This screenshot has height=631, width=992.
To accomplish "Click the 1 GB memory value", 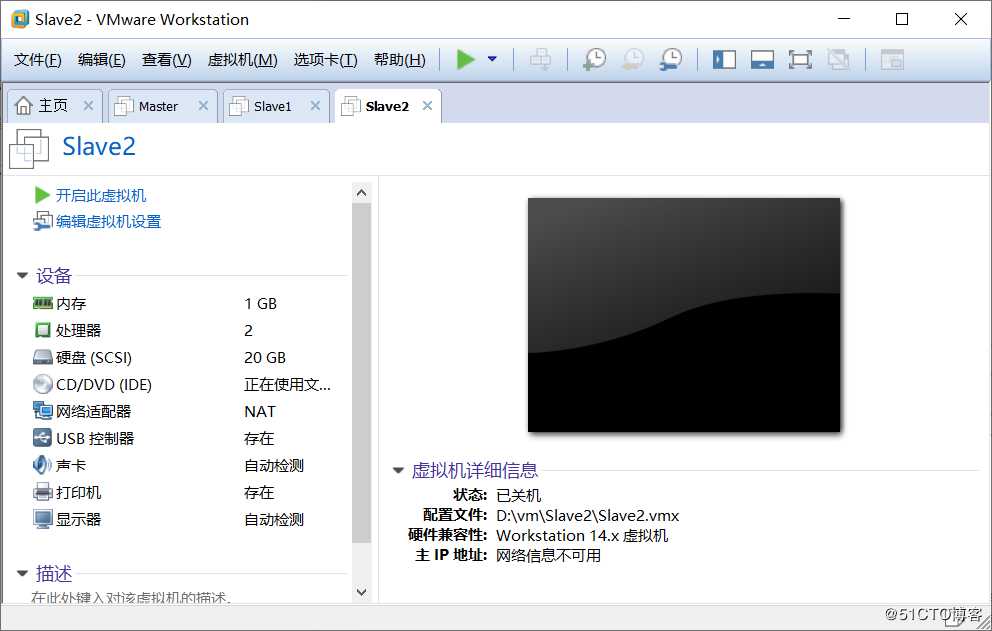I will [261, 304].
